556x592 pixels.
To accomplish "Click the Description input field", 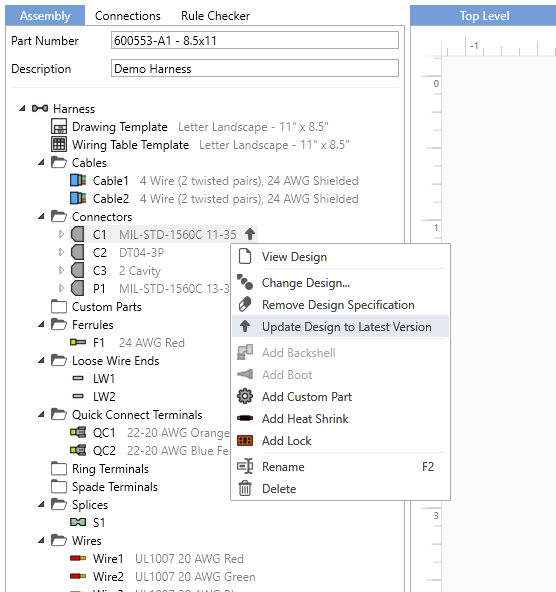I will click(255, 68).
